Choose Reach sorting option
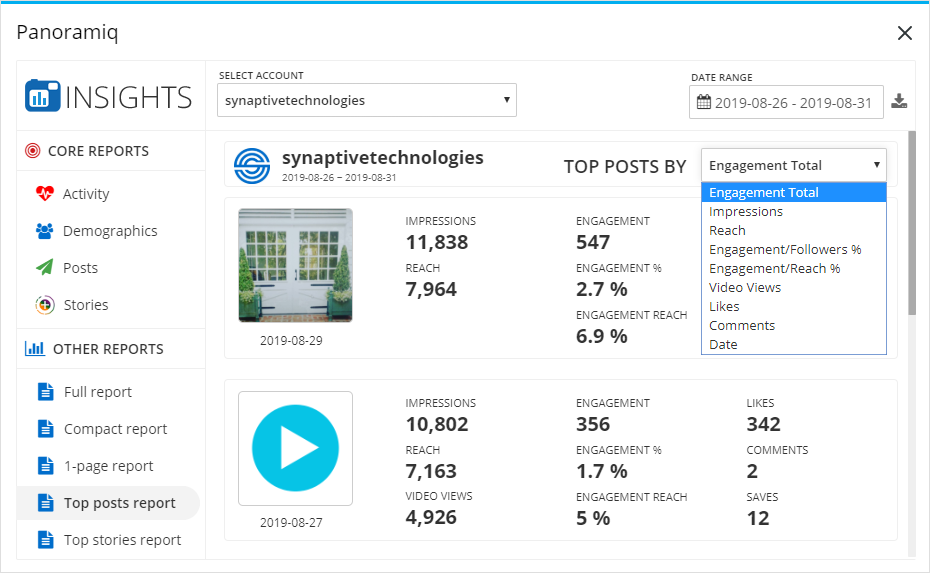 pyautogui.click(x=794, y=230)
